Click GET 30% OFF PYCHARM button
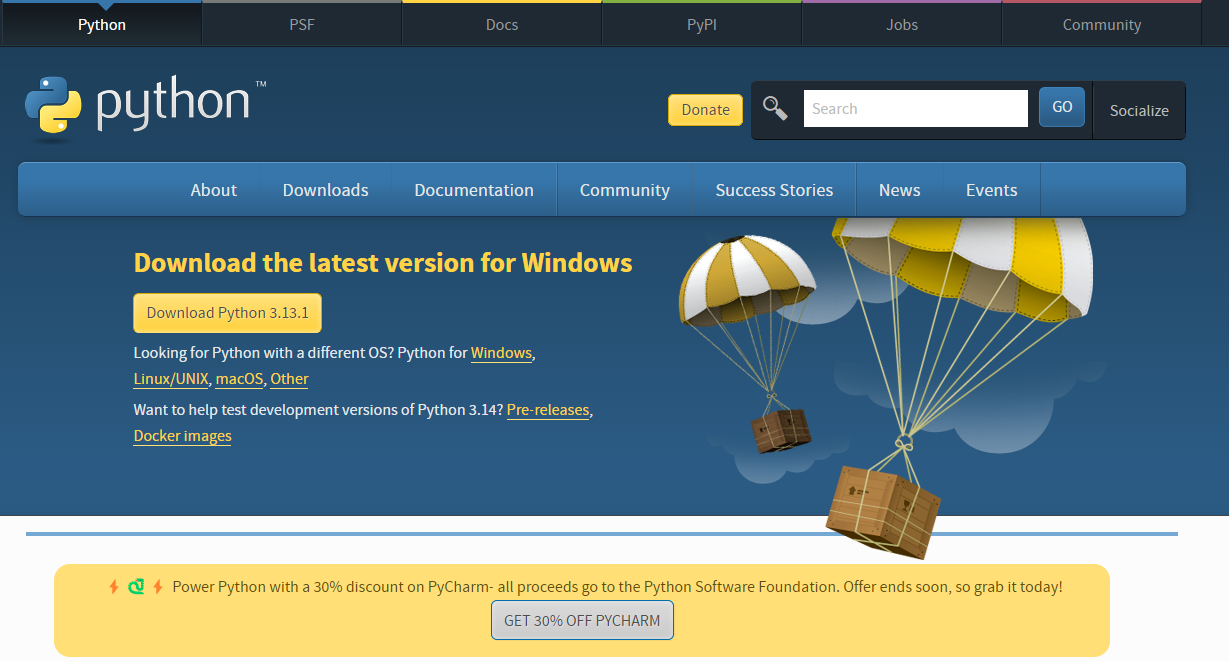 (x=582, y=620)
